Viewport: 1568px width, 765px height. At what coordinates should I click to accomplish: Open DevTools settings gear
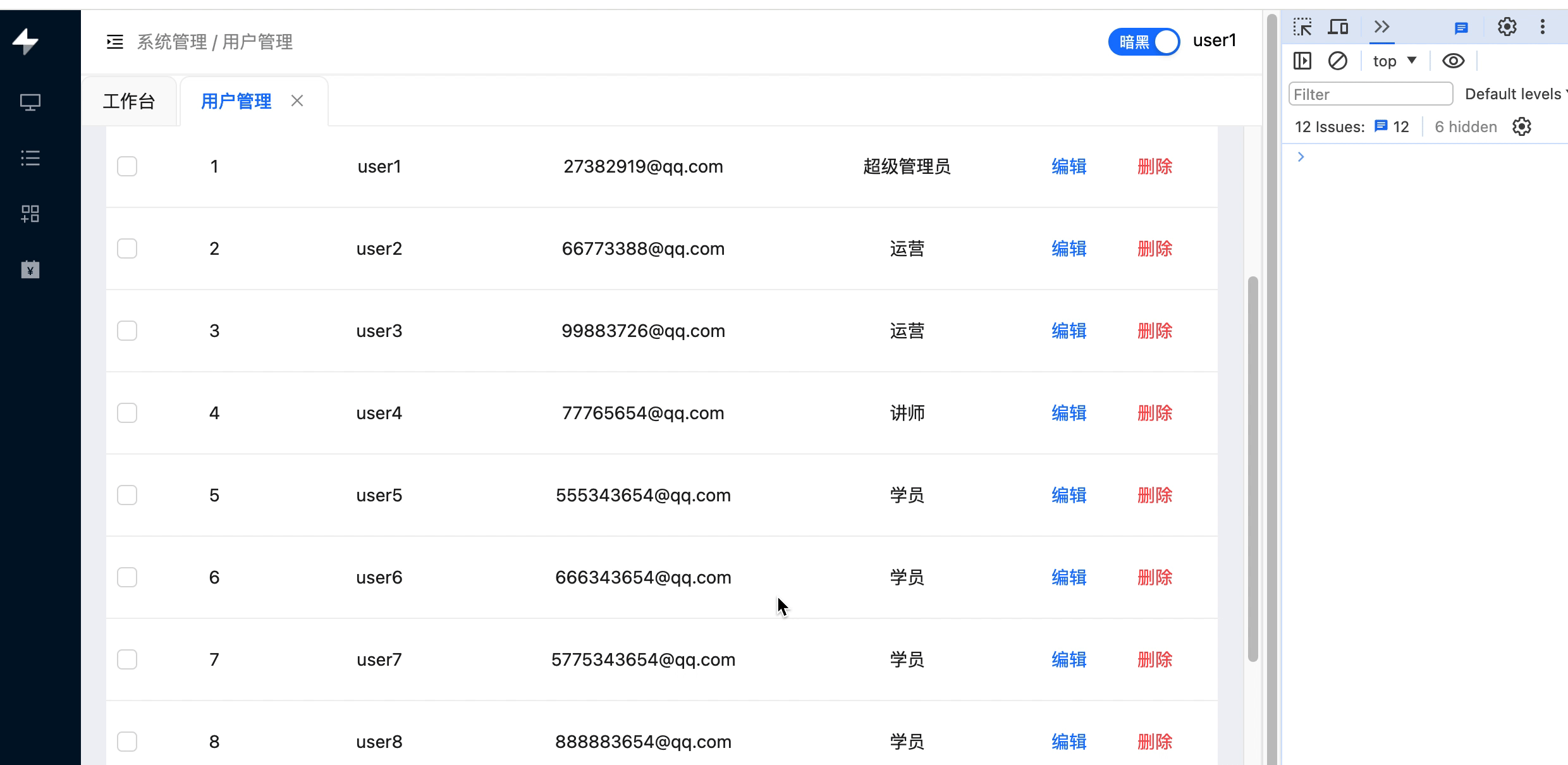(x=1507, y=27)
